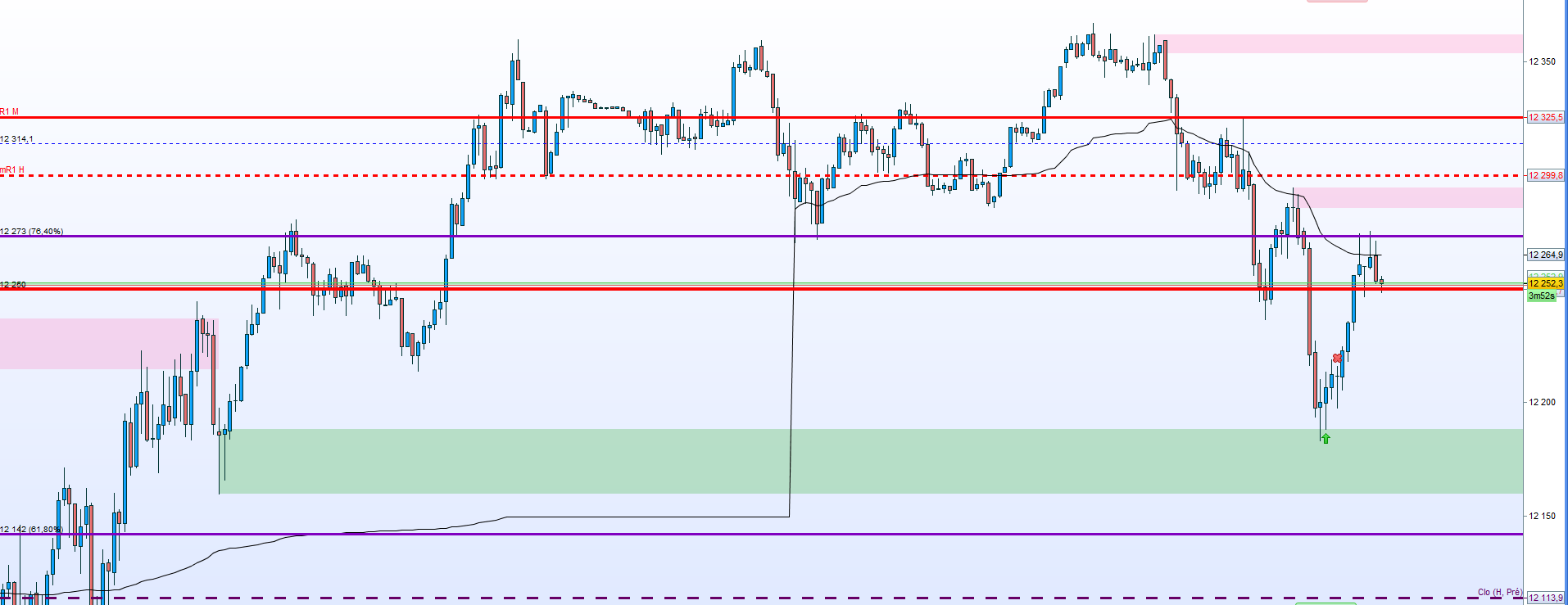Select the 12 325,5 red price tag
The width and height of the screenshot is (1568, 605).
click(x=1545, y=117)
